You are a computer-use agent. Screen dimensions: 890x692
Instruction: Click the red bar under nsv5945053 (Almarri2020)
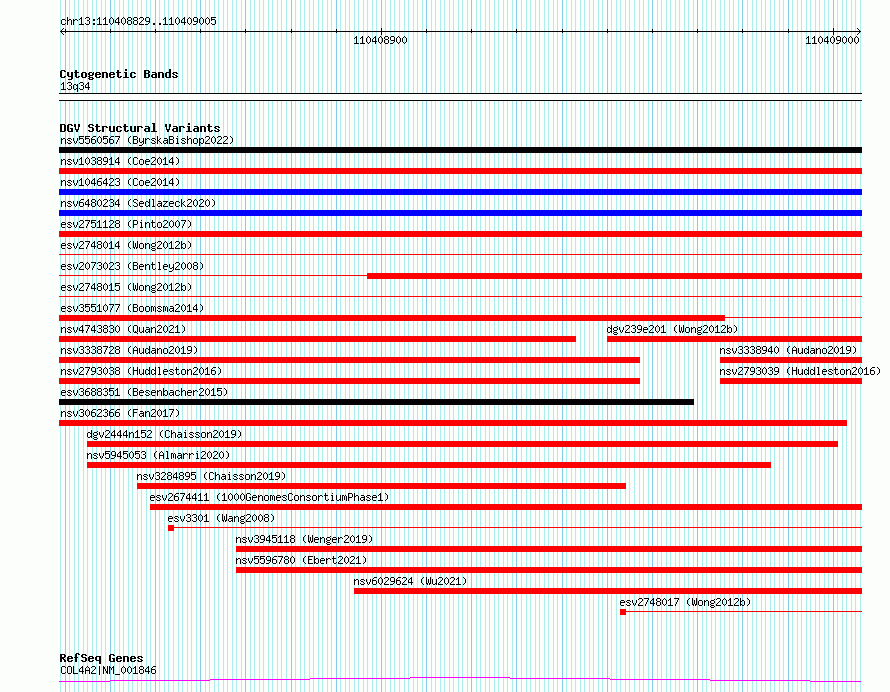[x=429, y=465]
